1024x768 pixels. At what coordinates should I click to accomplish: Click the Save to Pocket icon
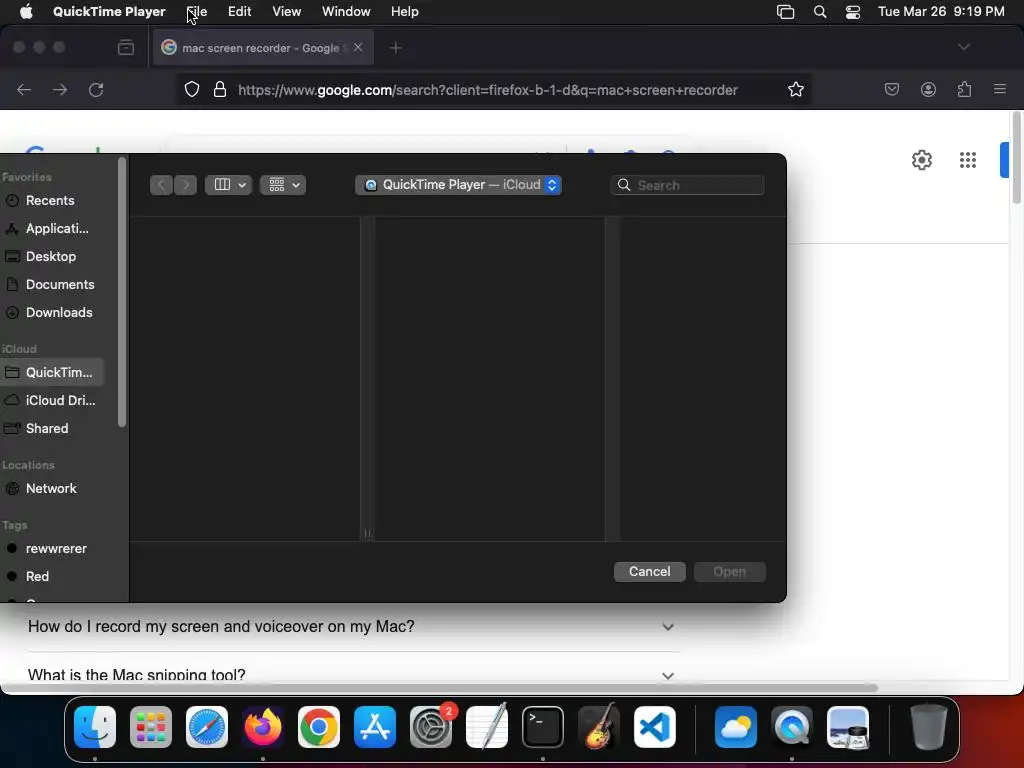click(x=892, y=89)
